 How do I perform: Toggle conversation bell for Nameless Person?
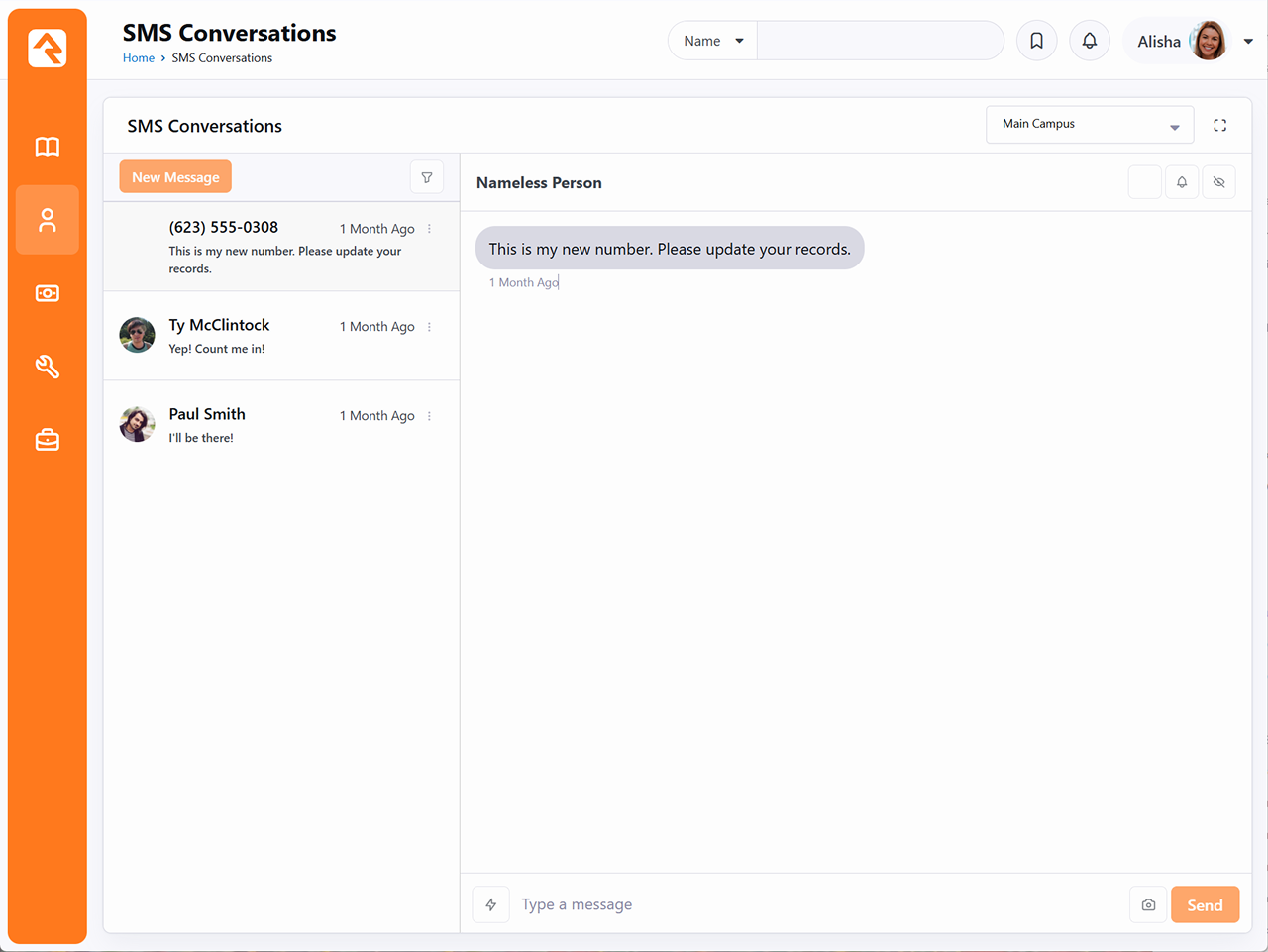1181,182
